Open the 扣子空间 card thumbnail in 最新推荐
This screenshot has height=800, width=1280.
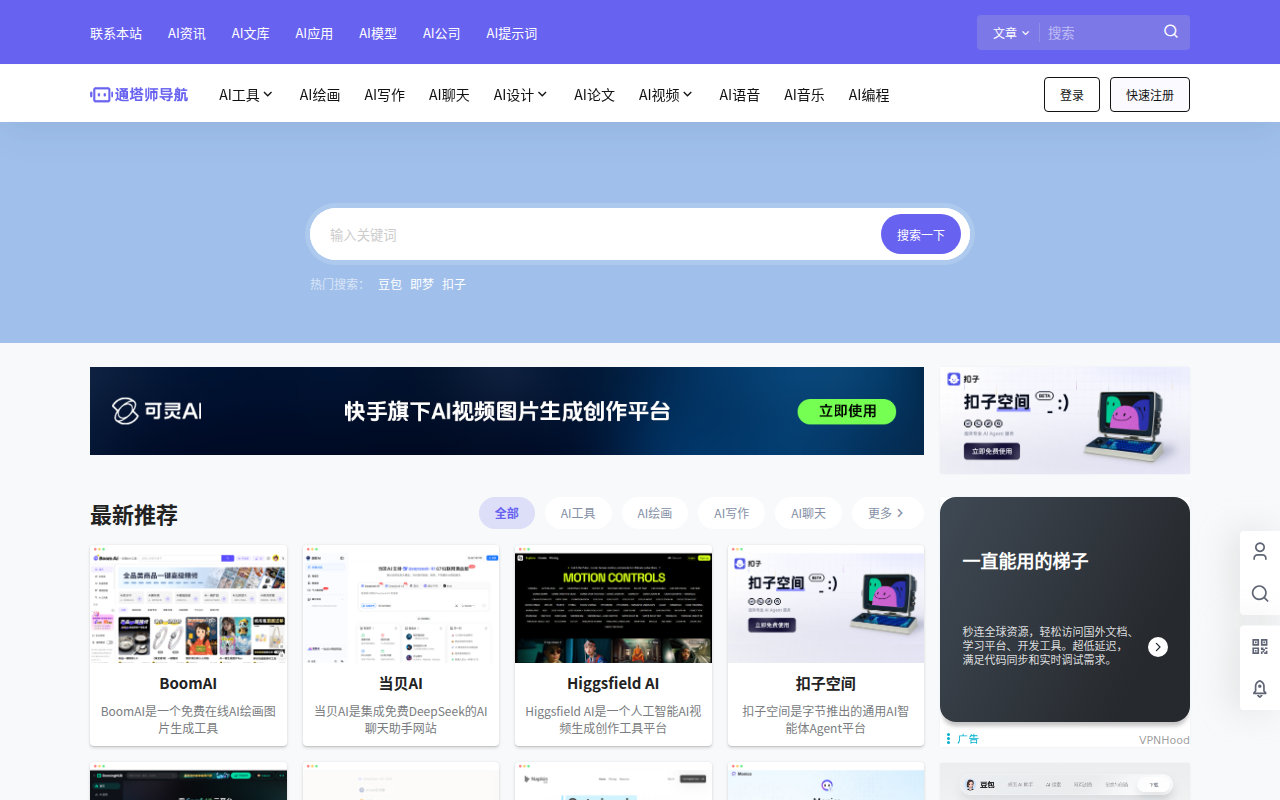click(826, 604)
